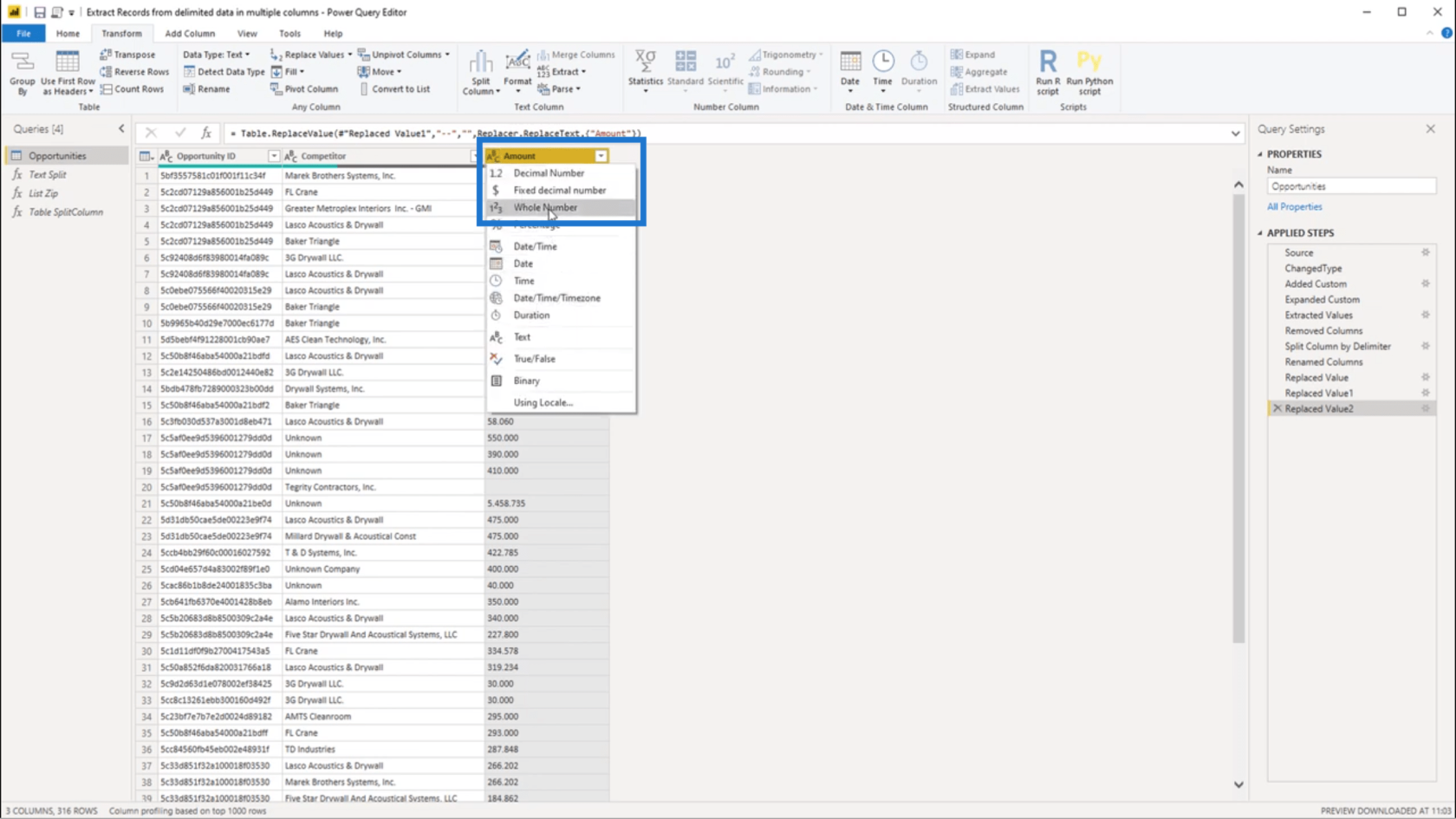Open the Unpivot Columns dropdown
The height and width of the screenshot is (819, 1456).
(x=404, y=55)
